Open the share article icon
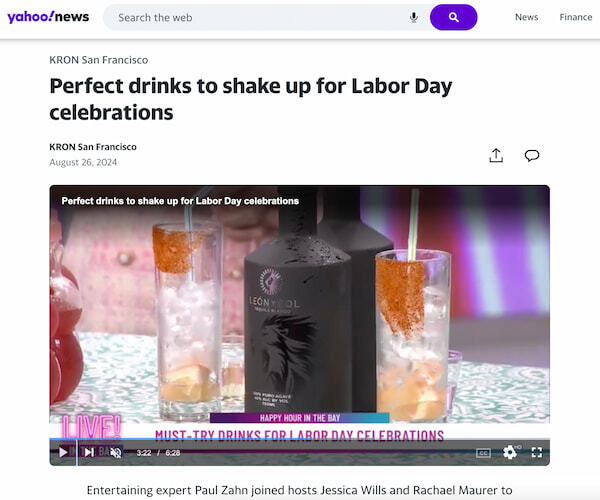This screenshot has width=600, height=500. 496,155
